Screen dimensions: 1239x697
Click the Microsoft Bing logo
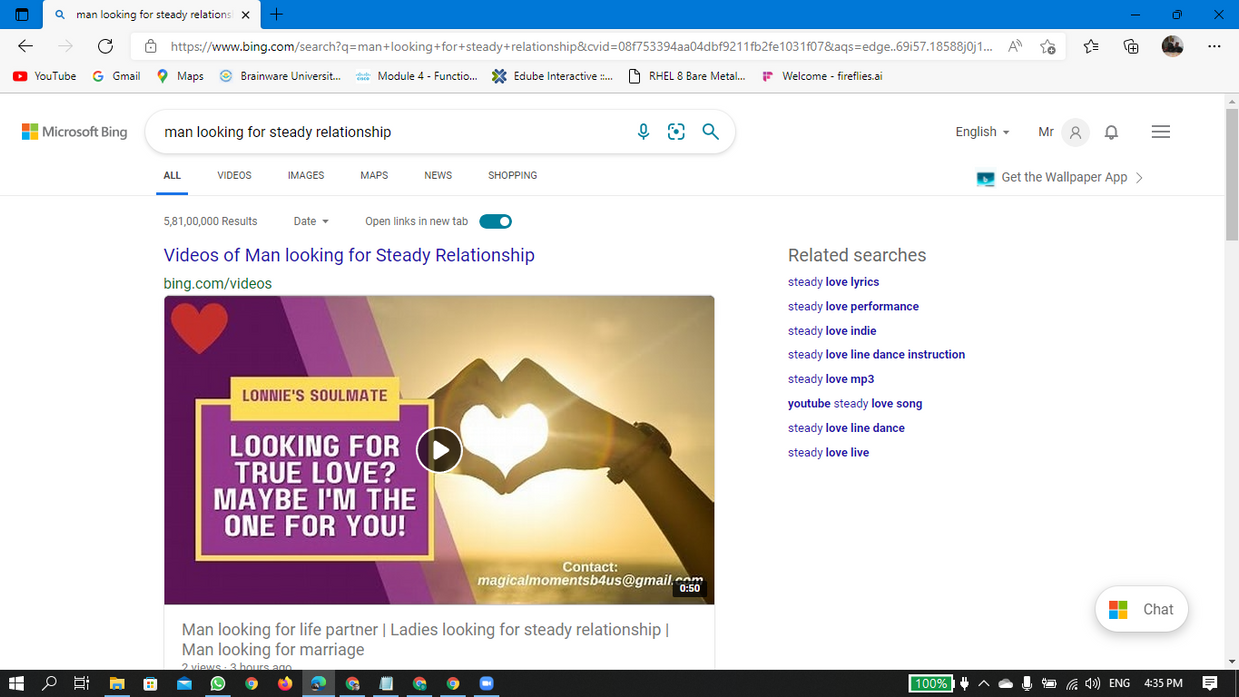(x=75, y=132)
